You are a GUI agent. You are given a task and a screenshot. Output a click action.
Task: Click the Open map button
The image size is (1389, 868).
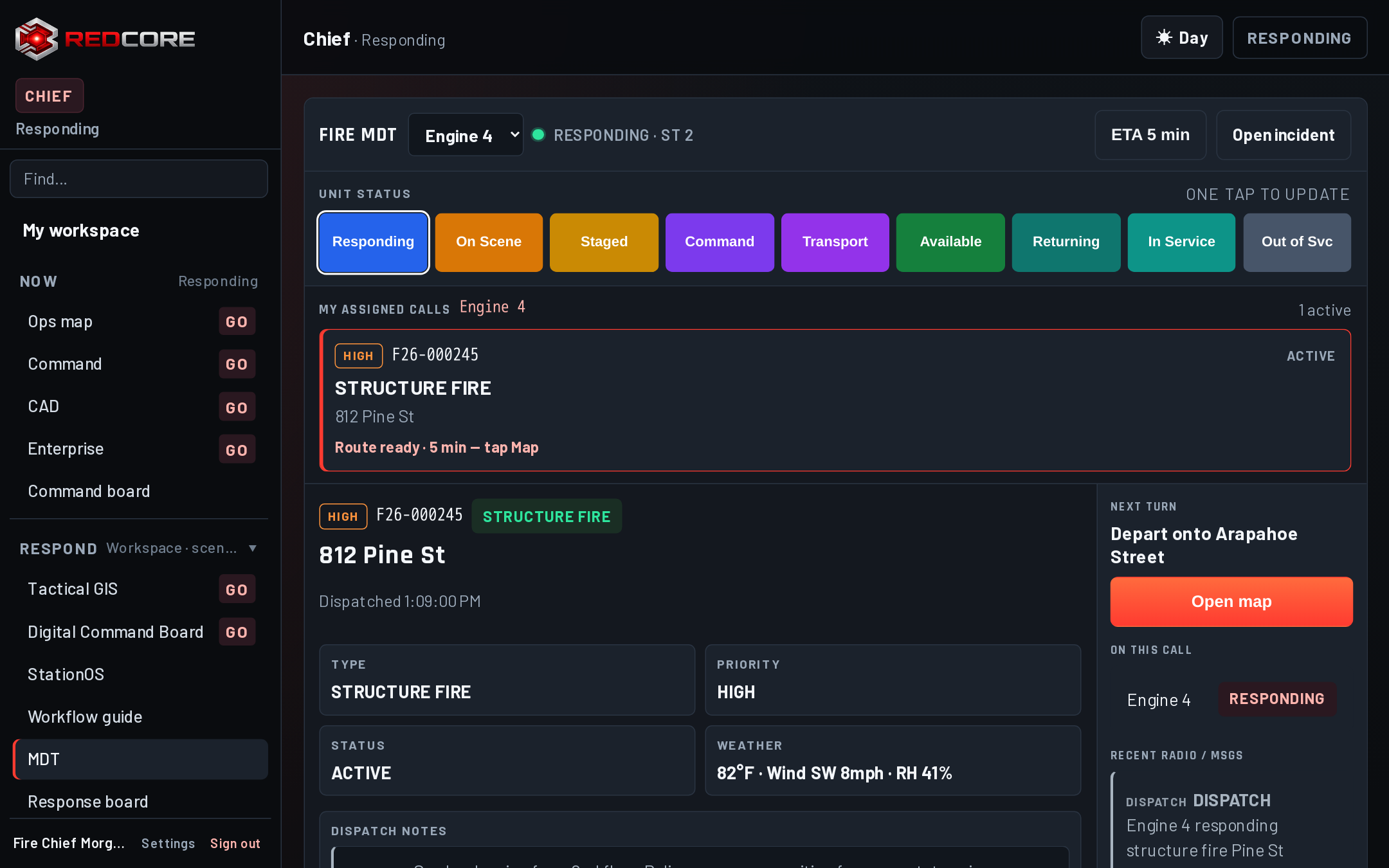coord(1231,602)
